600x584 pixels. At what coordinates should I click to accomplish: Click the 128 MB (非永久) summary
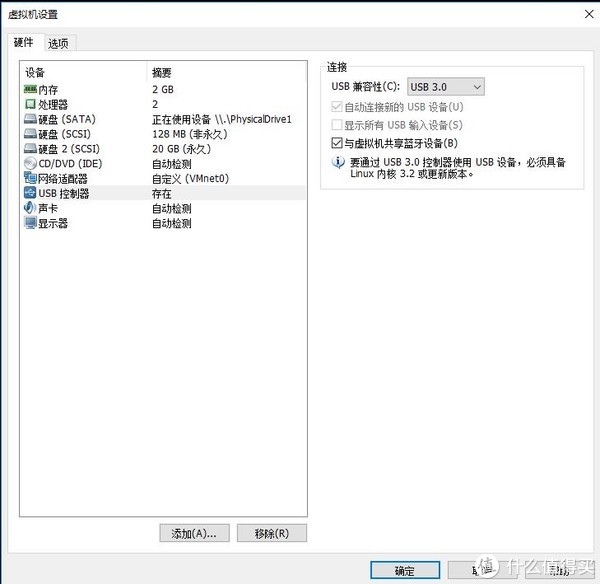(190, 134)
